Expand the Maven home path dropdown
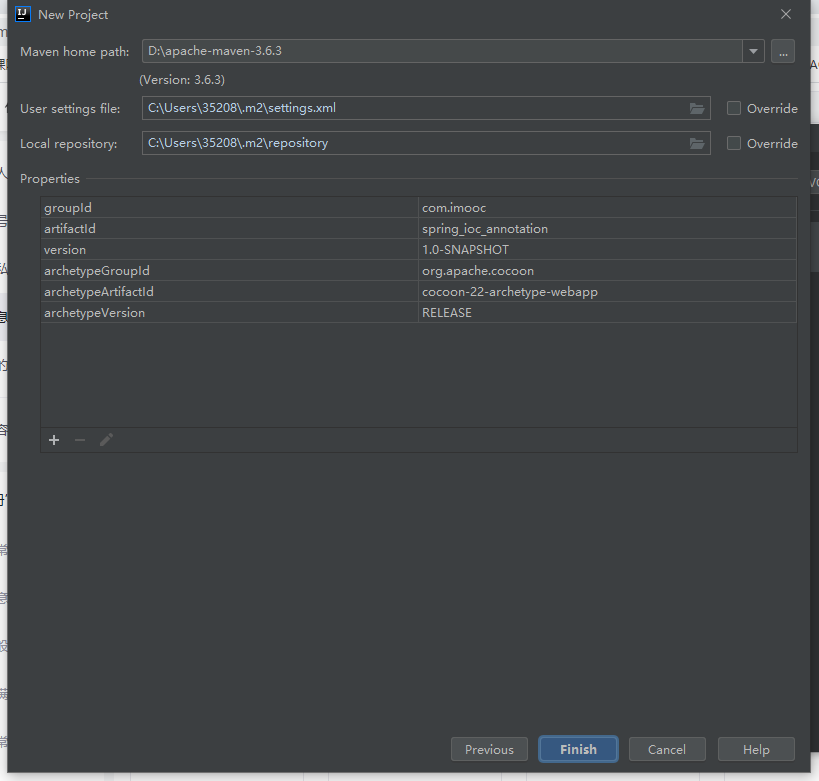 (x=753, y=51)
